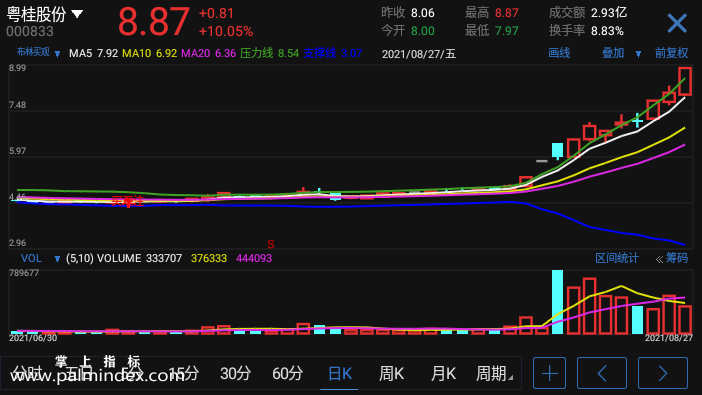
Task: Click the MA20 6.36 value
Action: (208, 54)
